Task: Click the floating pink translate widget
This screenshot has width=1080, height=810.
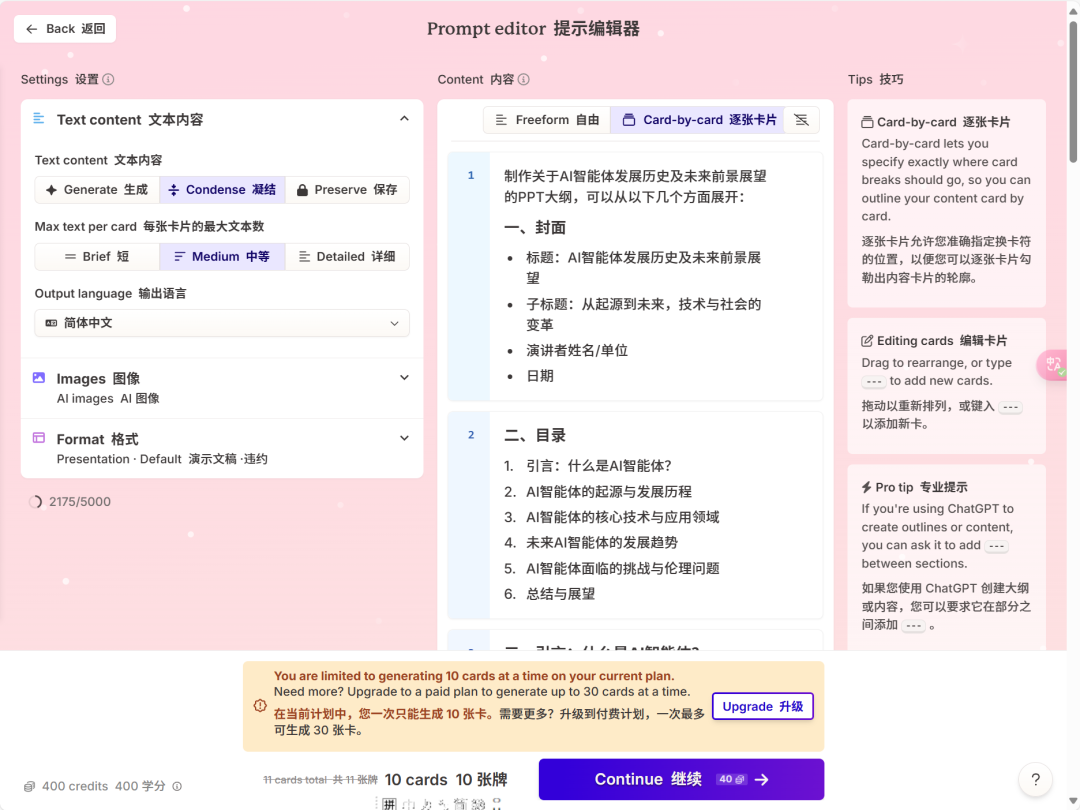Action: [x=1054, y=365]
